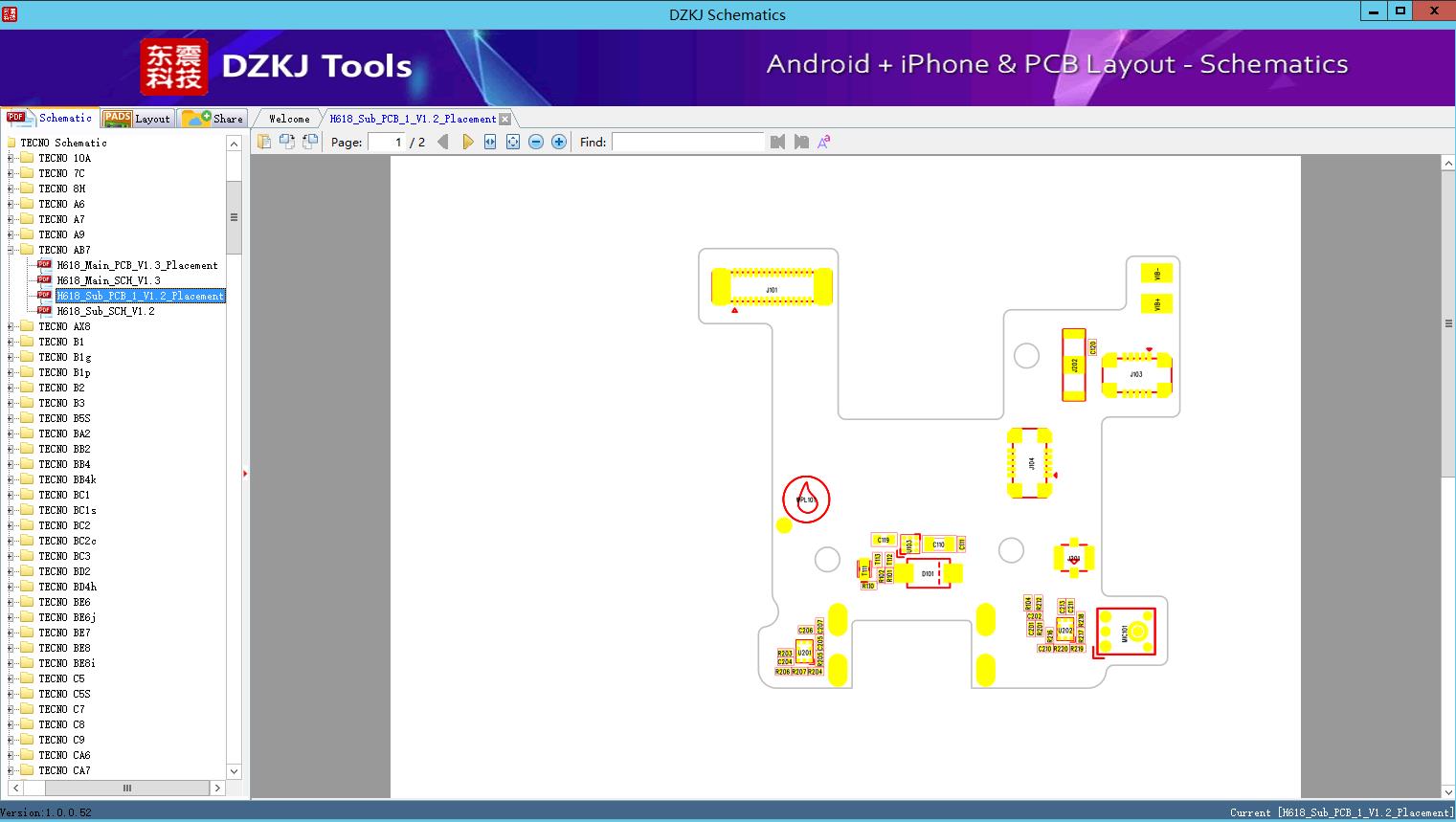The width and height of the screenshot is (1456, 822).
Task: Click the TECNO B2 folder icon
Action: point(27,388)
